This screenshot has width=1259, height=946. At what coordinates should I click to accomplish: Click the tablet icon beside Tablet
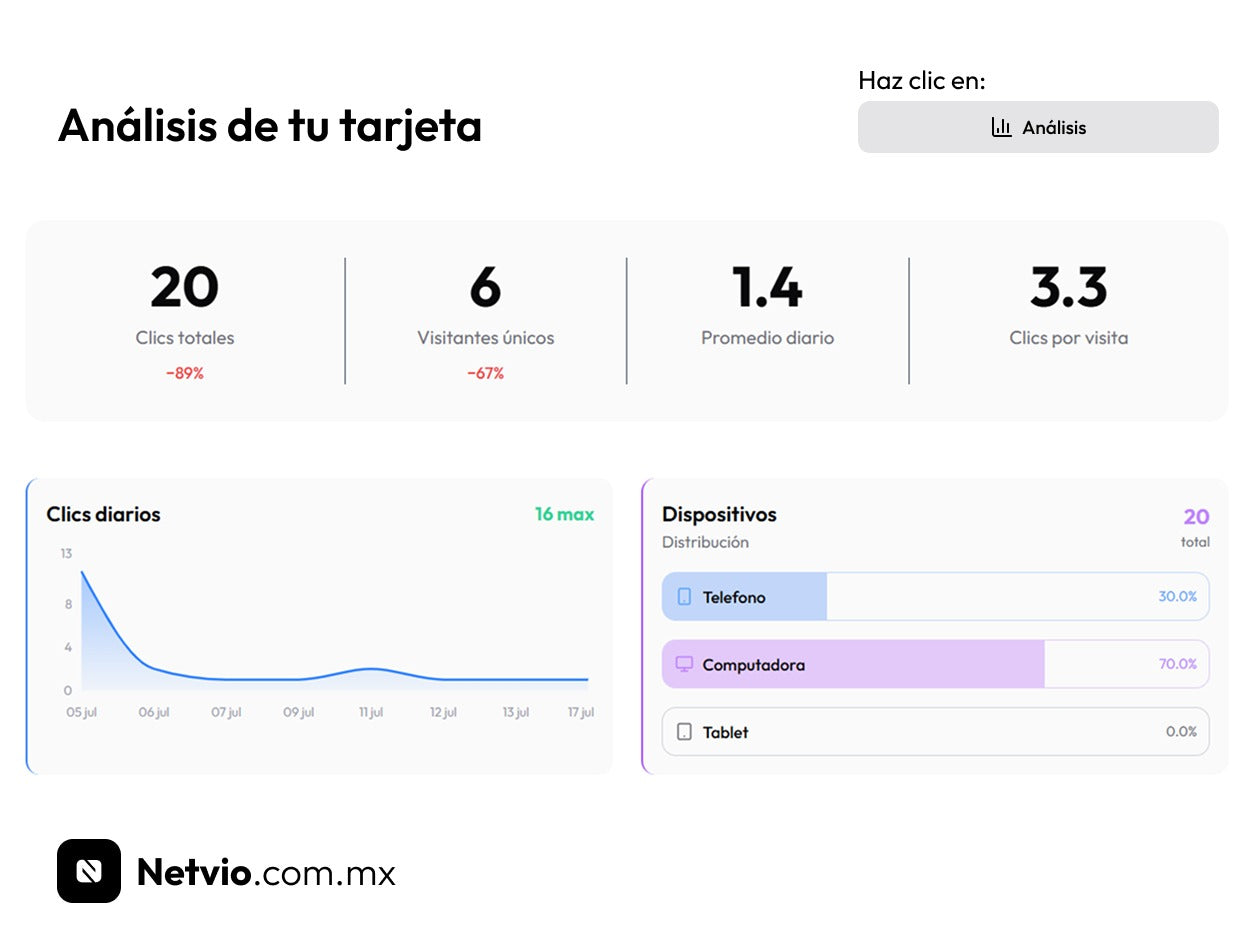pos(684,732)
